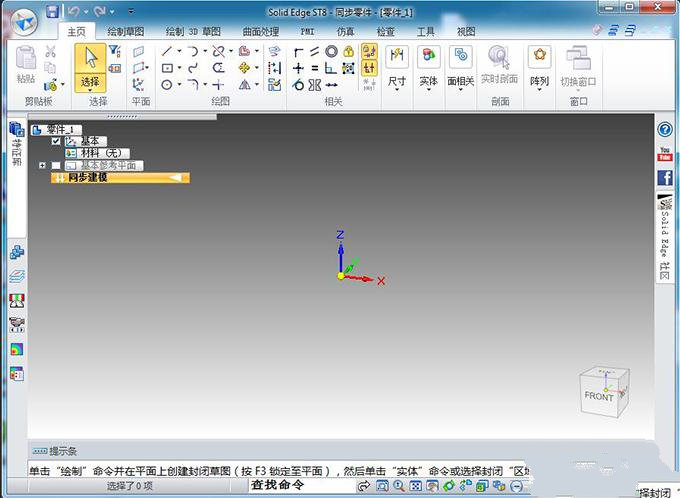Screen dimensions: 680x498
Task: Click the 粘贴 paste button
Action: [x=26, y=64]
